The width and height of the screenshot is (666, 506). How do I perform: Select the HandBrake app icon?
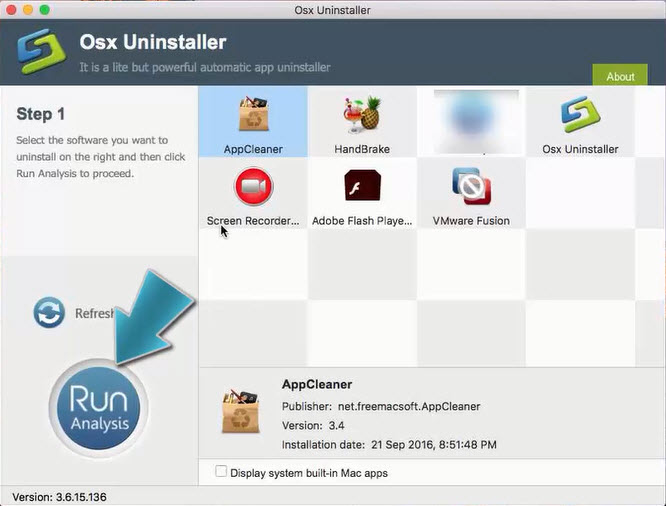[x=362, y=113]
